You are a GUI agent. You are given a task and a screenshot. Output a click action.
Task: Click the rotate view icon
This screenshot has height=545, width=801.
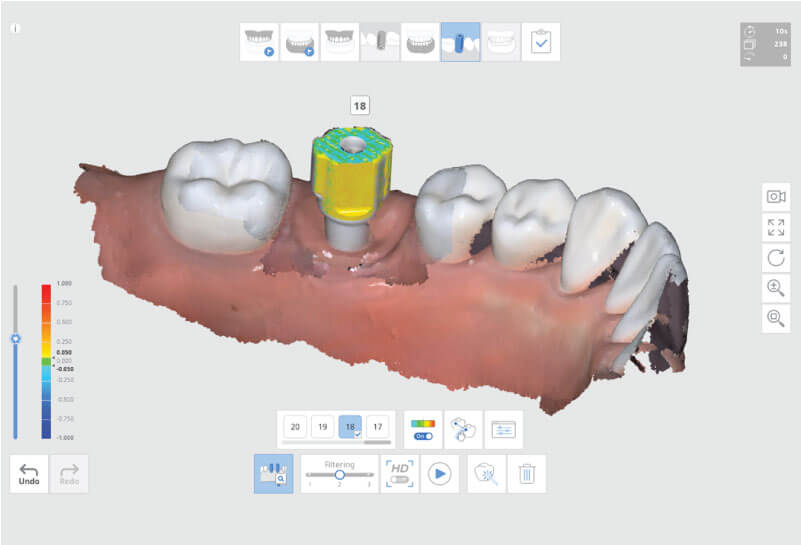click(x=776, y=257)
